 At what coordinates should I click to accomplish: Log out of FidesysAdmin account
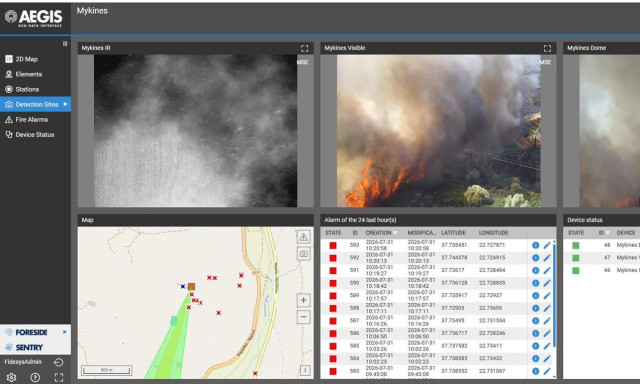pyautogui.click(x=58, y=362)
